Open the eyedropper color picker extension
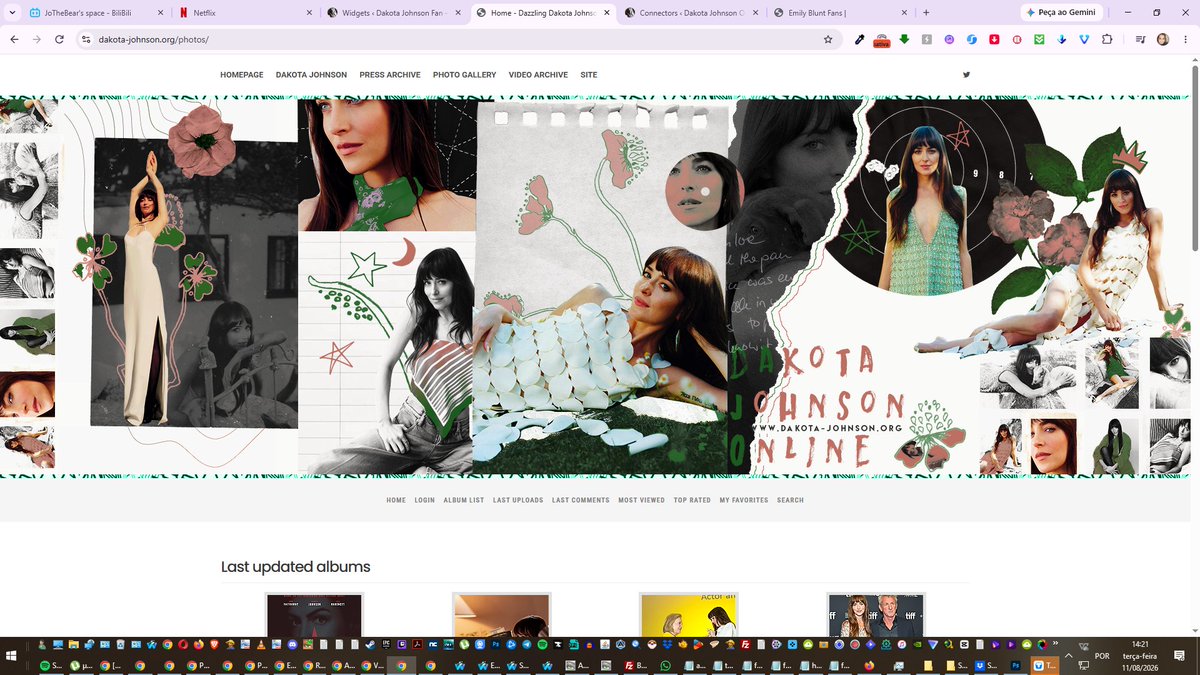The width and height of the screenshot is (1200, 675). pos(859,39)
